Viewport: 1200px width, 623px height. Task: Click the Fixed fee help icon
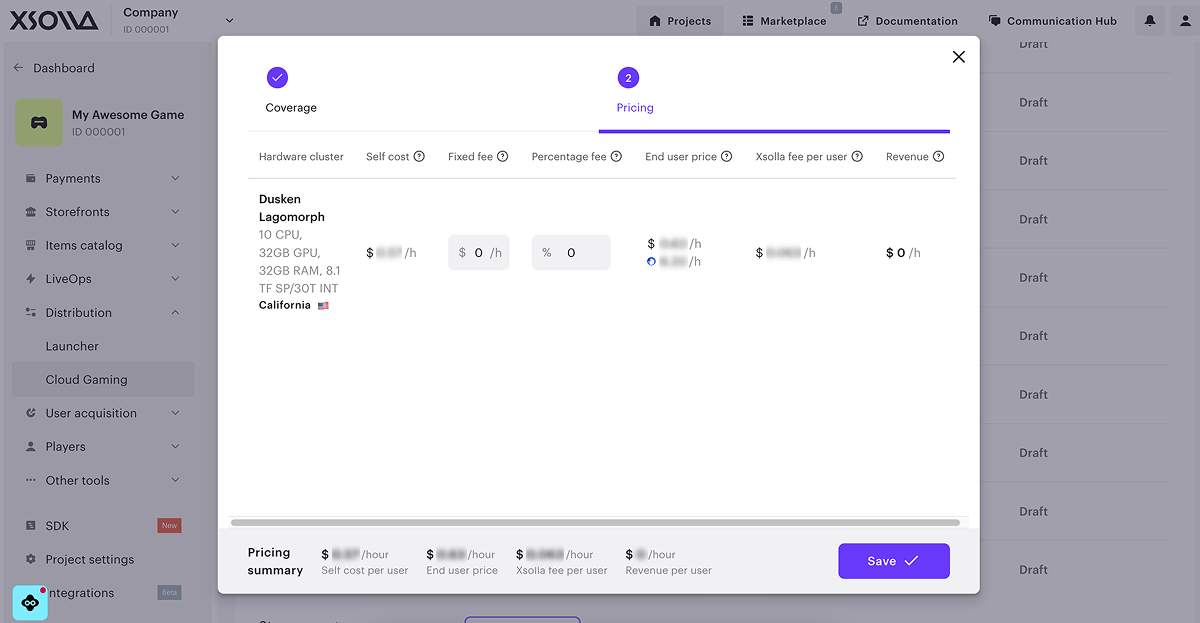[503, 157]
